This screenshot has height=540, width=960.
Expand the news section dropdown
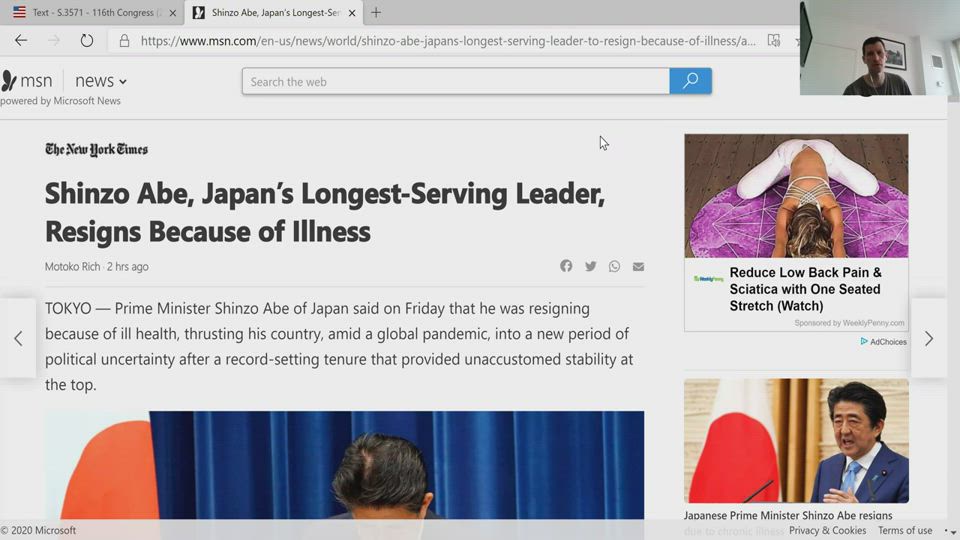coord(101,81)
